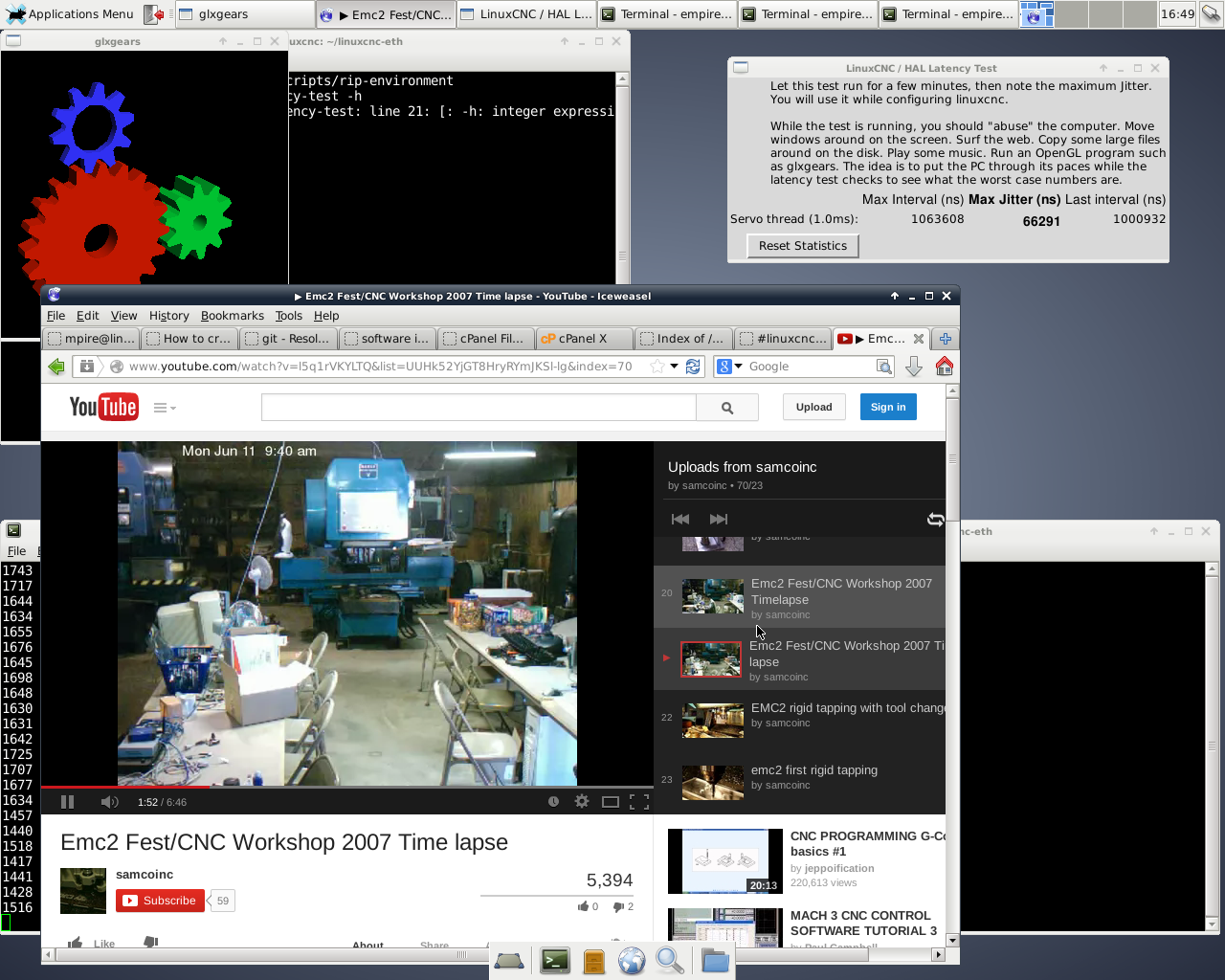
Task: Open the Watch Later clock icon
Action: click(x=553, y=802)
